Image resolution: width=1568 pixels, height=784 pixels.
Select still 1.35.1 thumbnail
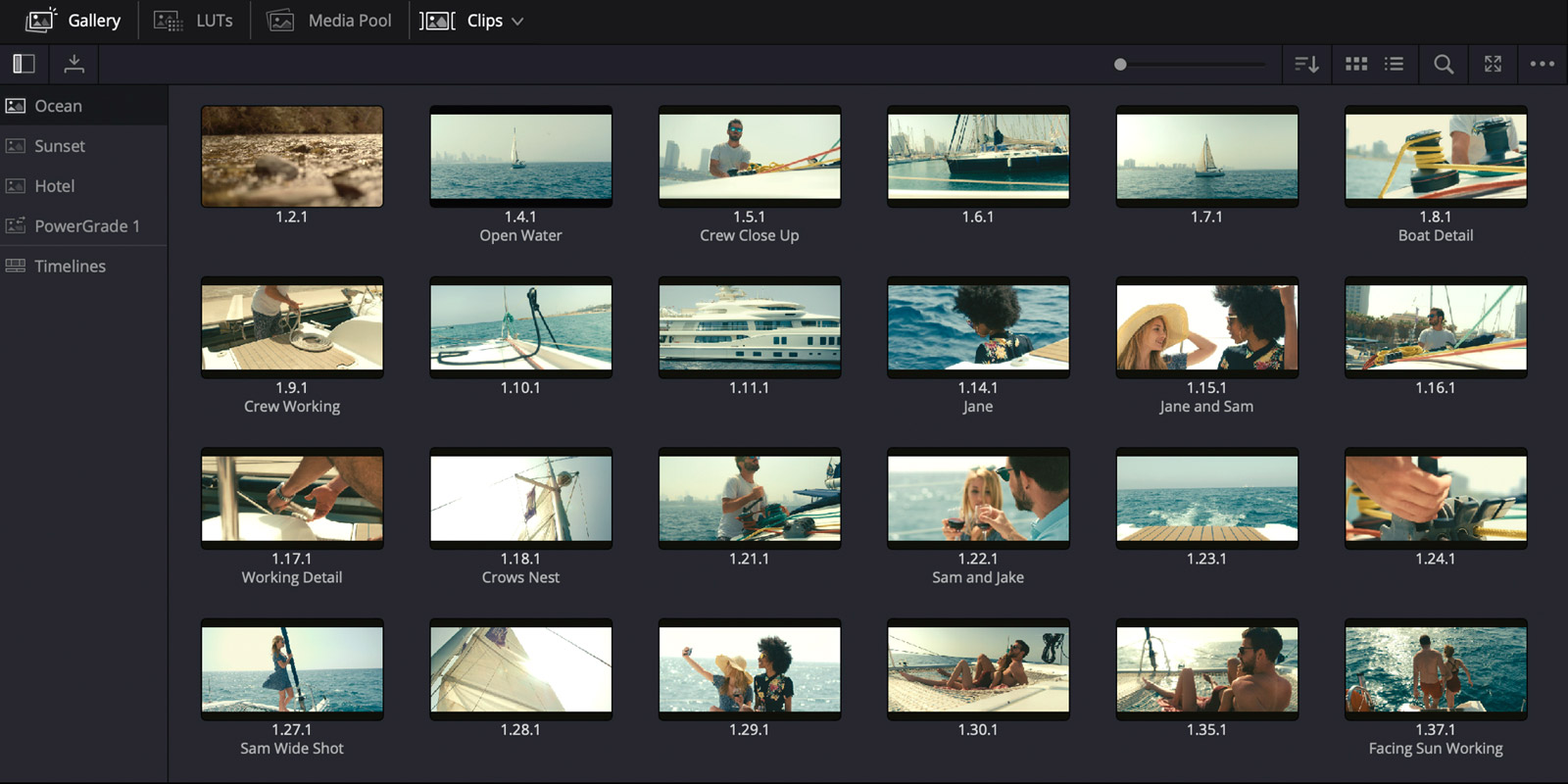1207,669
